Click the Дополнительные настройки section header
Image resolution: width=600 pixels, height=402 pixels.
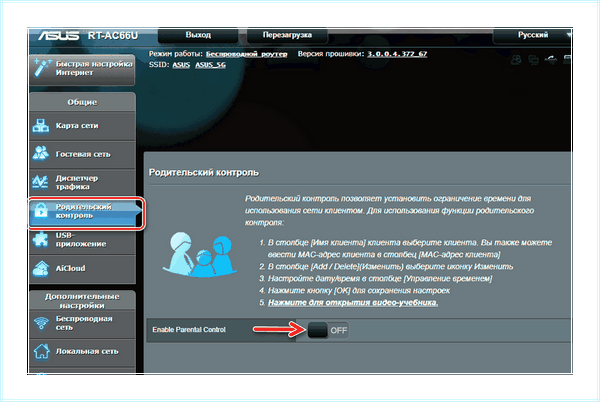[x=82, y=301]
